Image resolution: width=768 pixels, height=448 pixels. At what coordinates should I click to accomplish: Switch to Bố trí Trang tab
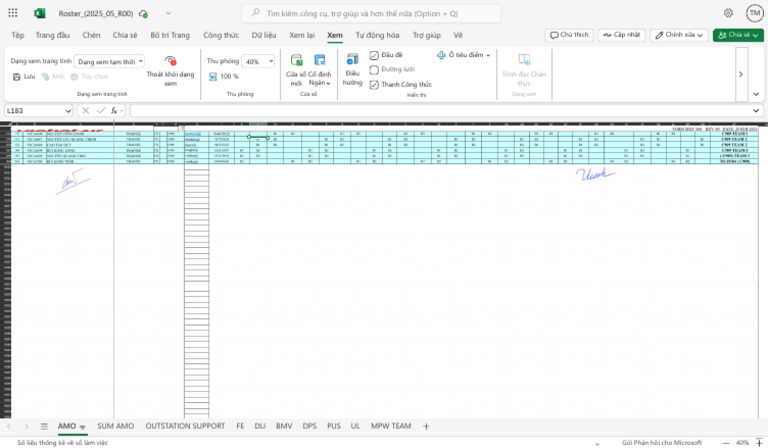(170, 35)
